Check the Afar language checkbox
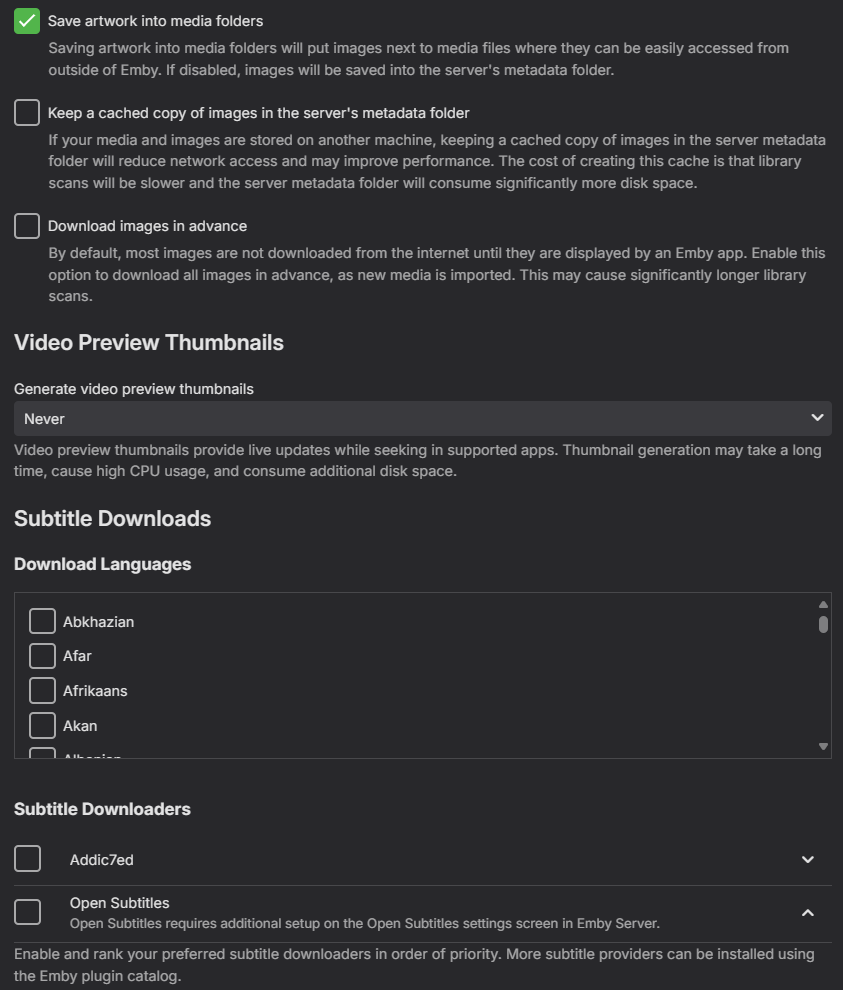 coord(42,656)
